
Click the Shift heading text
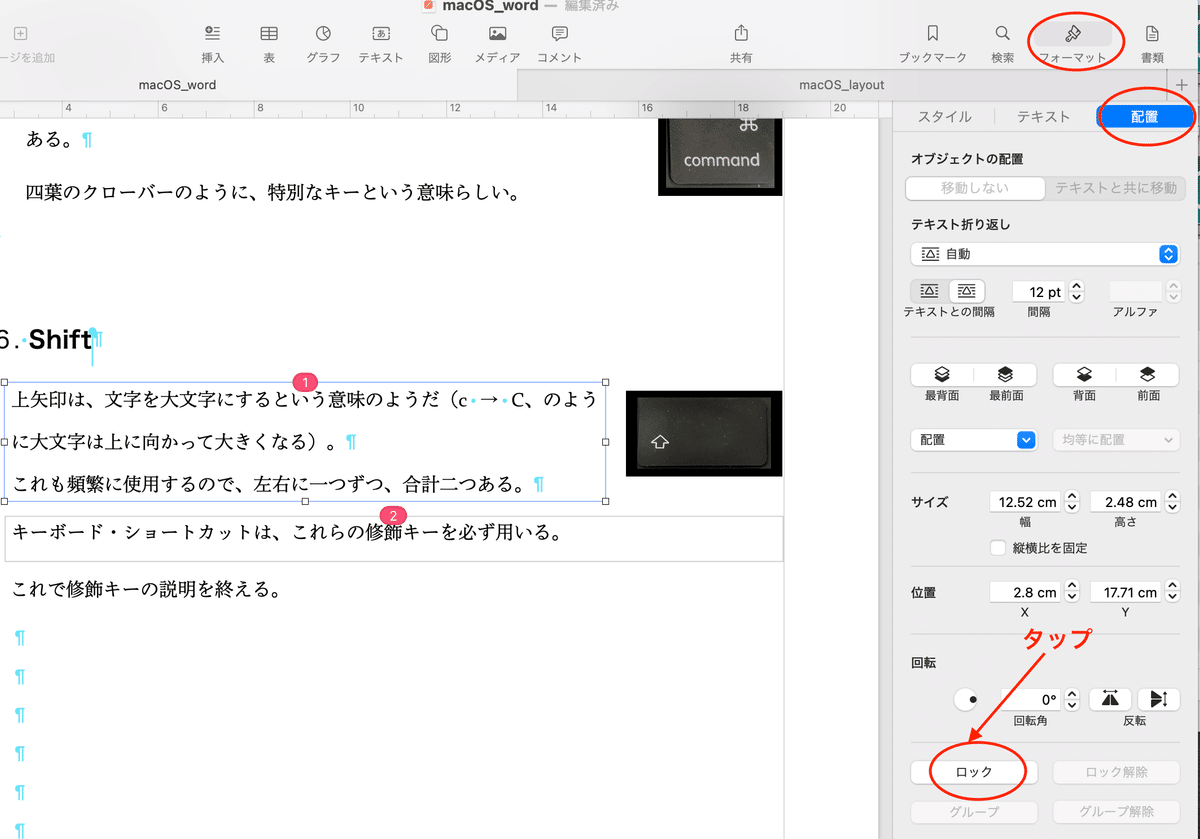point(59,340)
